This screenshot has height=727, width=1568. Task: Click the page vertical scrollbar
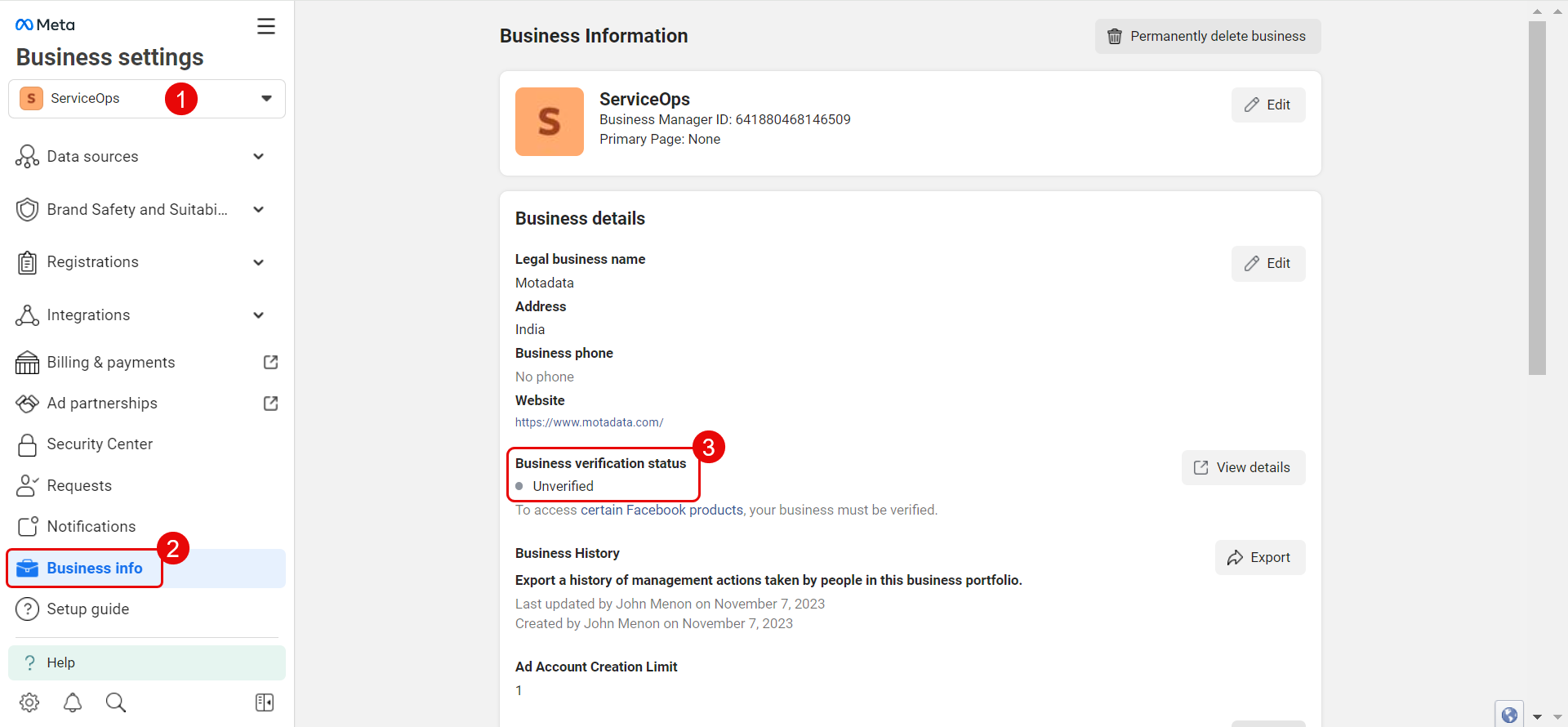pyautogui.click(x=1537, y=196)
